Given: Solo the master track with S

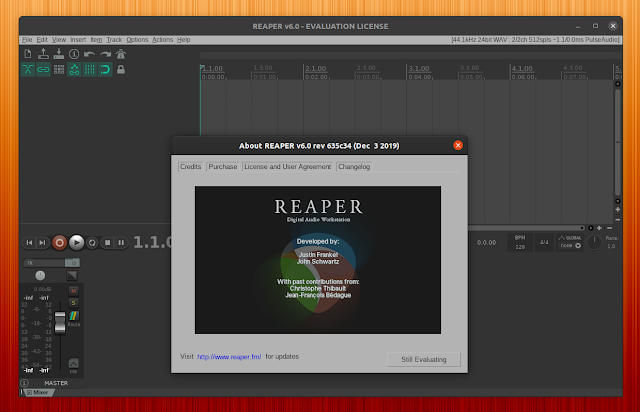Looking at the screenshot, I should pyautogui.click(x=74, y=302).
